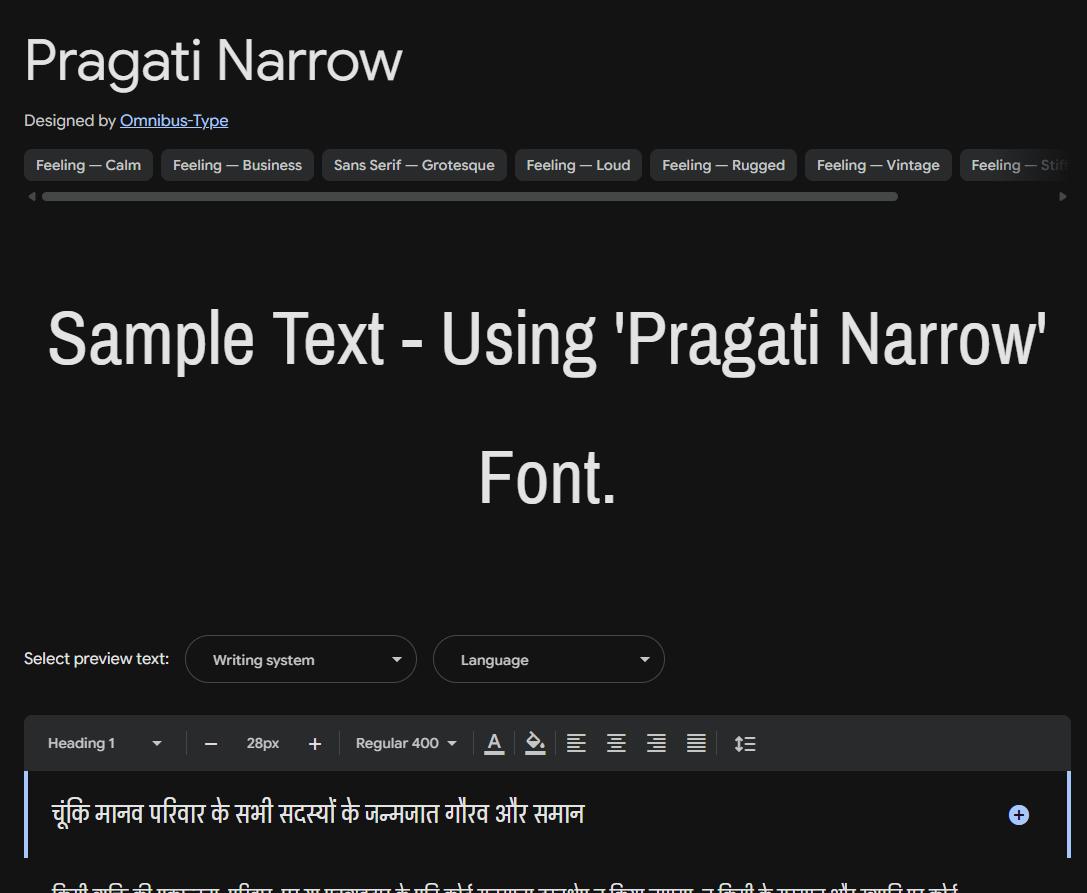This screenshot has height=893, width=1087.
Task: Align text right
Action: click(x=656, y=743)
